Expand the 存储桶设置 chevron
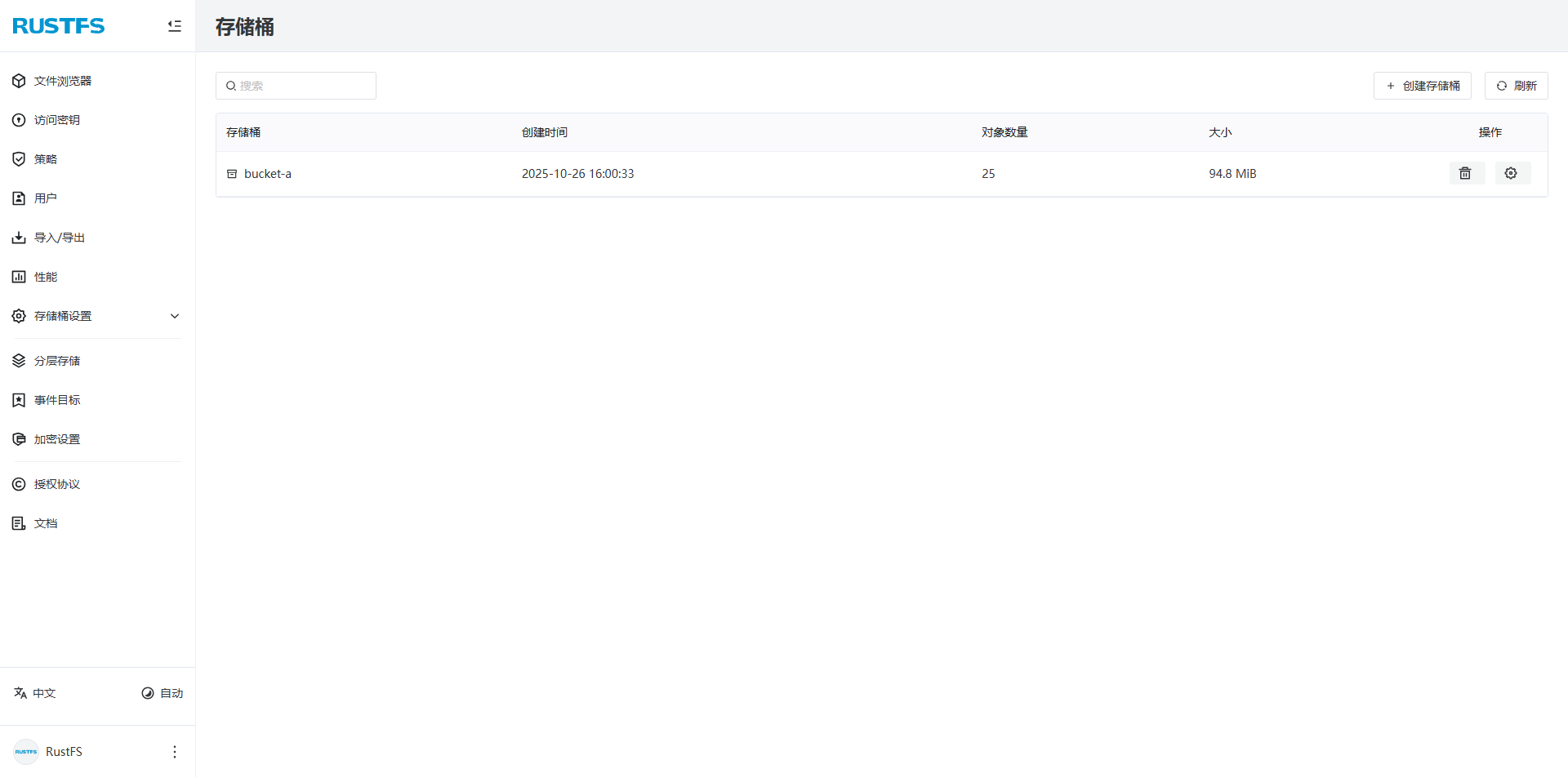The image size is (1568, 778). pyautogui.click(x=174, y=316)
